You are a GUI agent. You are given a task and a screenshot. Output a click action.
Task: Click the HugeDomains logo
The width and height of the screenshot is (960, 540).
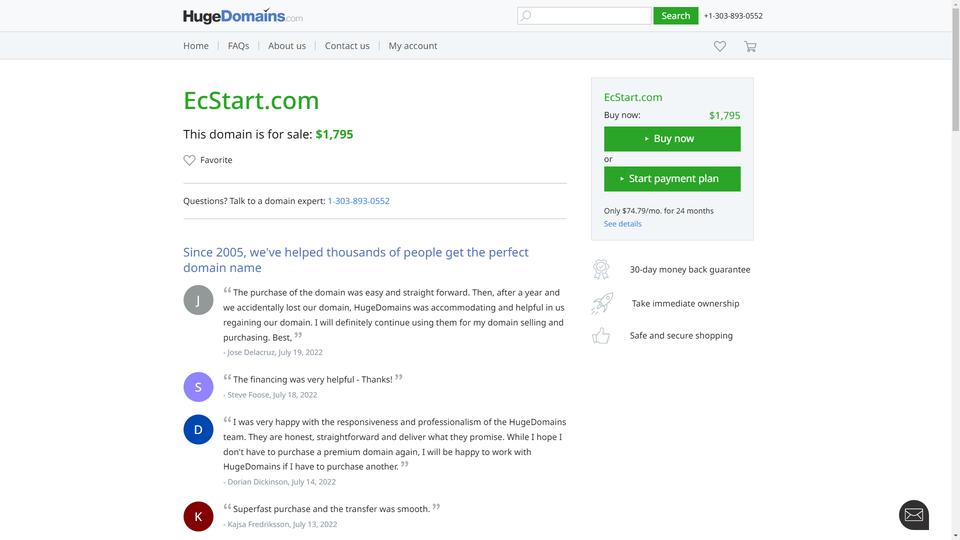pyautogui.click(x=242, y=16)
